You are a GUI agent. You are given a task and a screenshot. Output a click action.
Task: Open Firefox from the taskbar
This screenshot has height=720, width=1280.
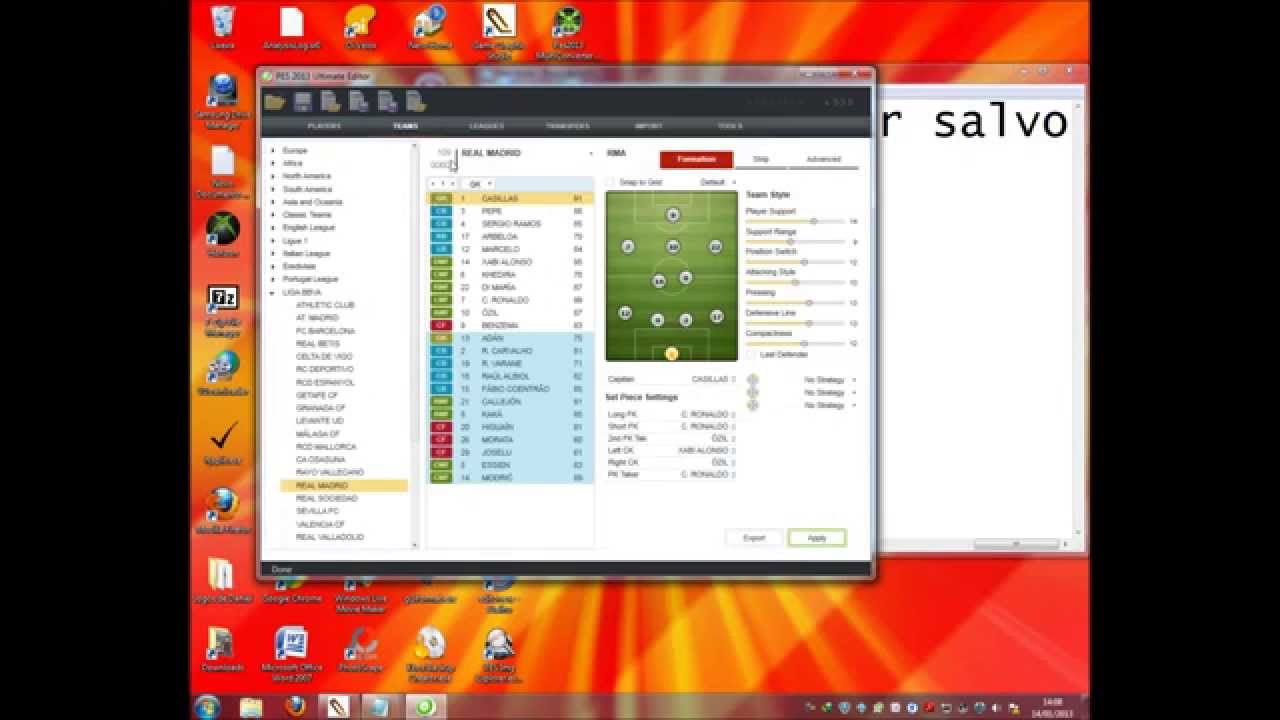point(294,708)
